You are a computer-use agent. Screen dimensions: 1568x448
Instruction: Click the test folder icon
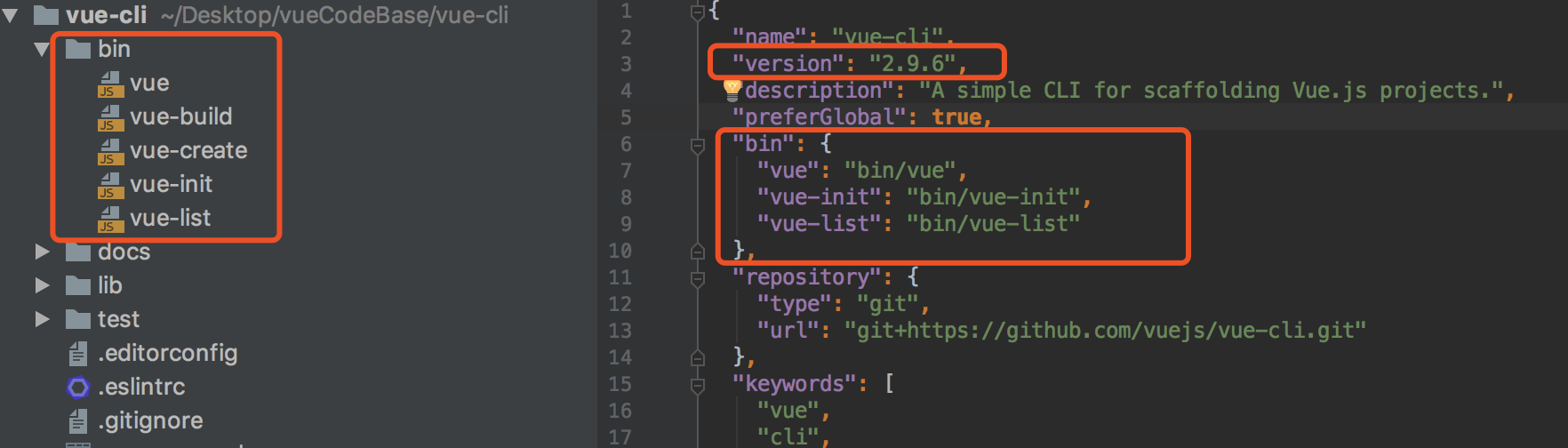78,320
